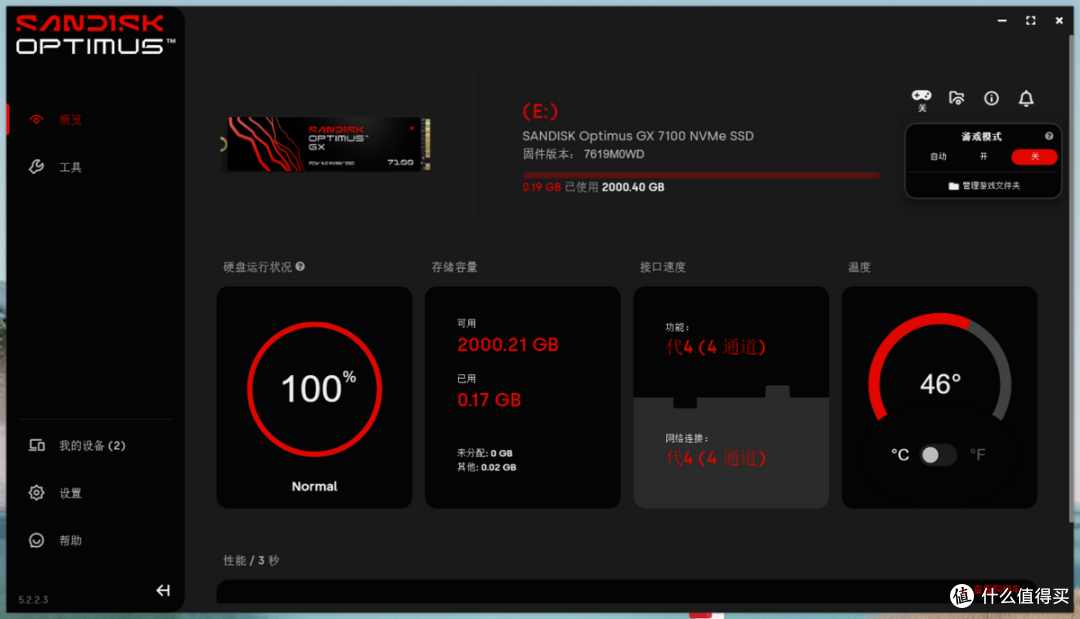Open the 帮助 help page
This screenshot has height=619, width=1080.
(x=70, y=541)
